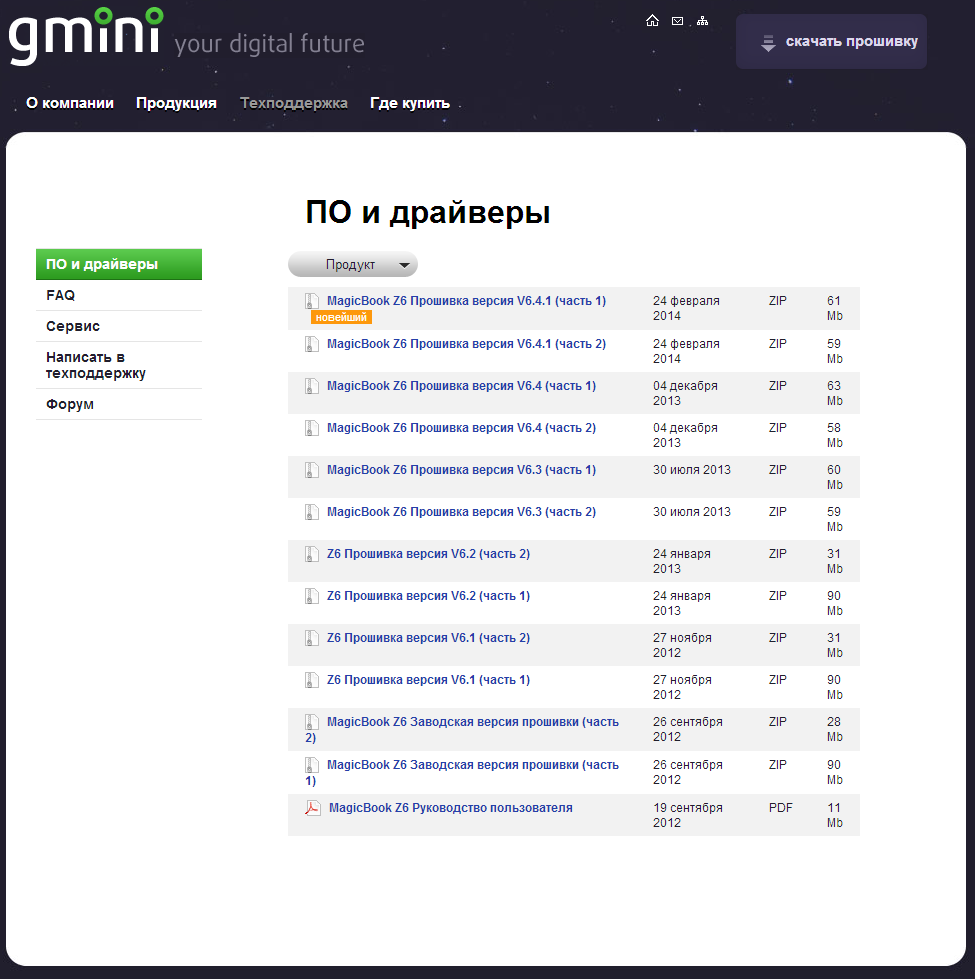Download MagicBook Z6 Прошивка V6.4 (часть 2)
975x979 pixels.
tap(461, 428)
